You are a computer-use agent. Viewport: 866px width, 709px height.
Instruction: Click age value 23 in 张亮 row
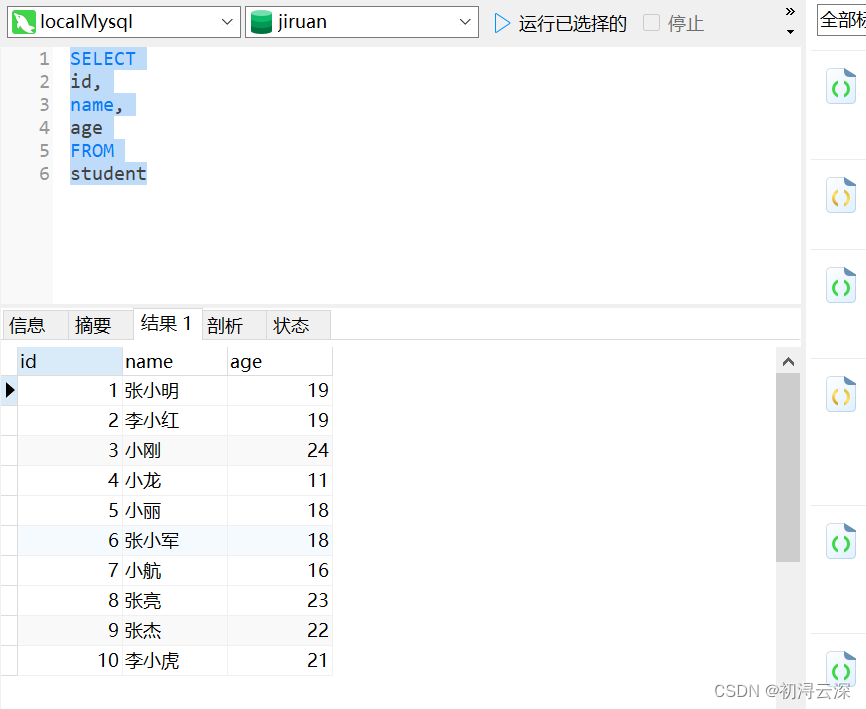[279, 600]
